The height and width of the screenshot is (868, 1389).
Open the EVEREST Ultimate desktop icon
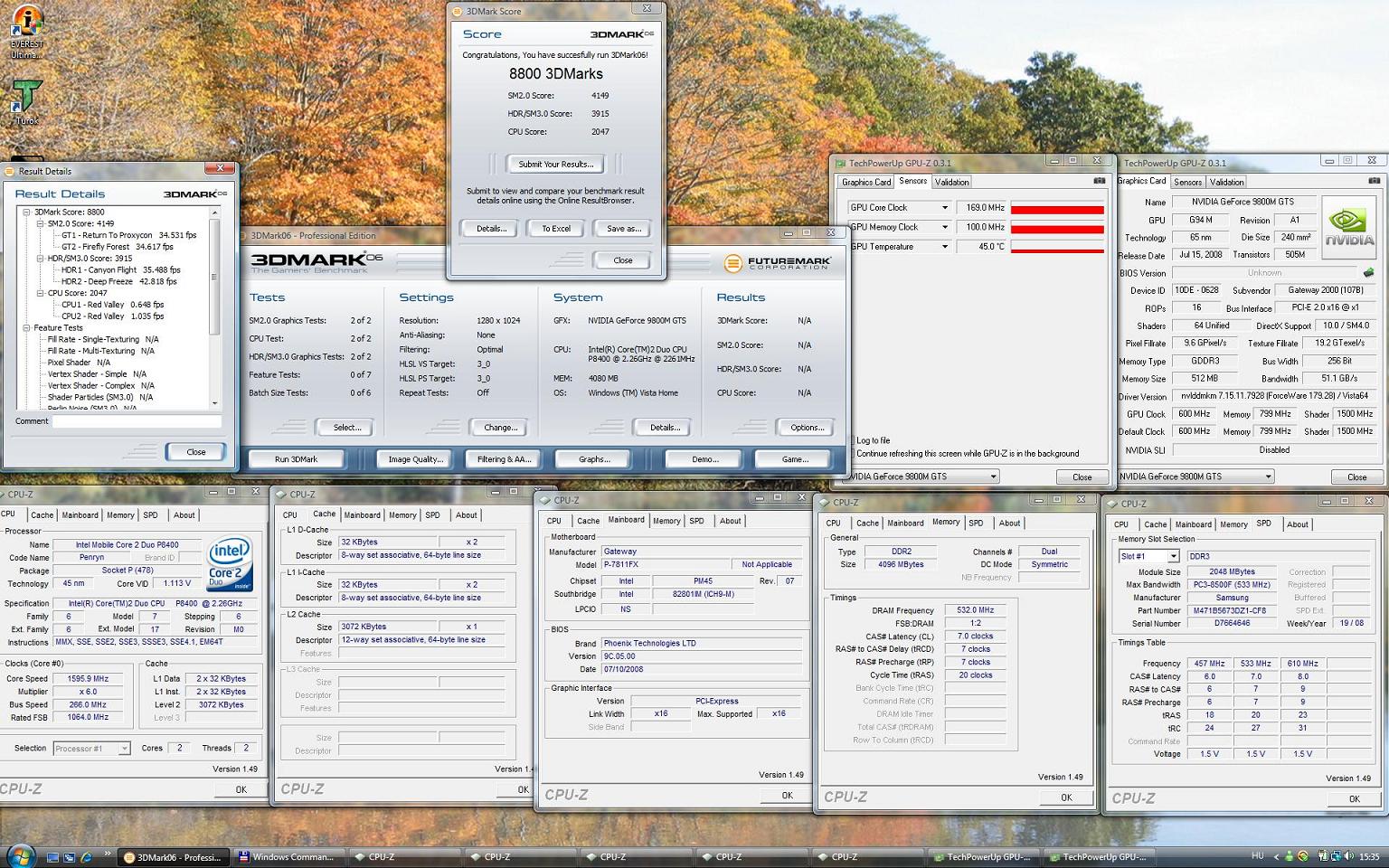(27, 32)
